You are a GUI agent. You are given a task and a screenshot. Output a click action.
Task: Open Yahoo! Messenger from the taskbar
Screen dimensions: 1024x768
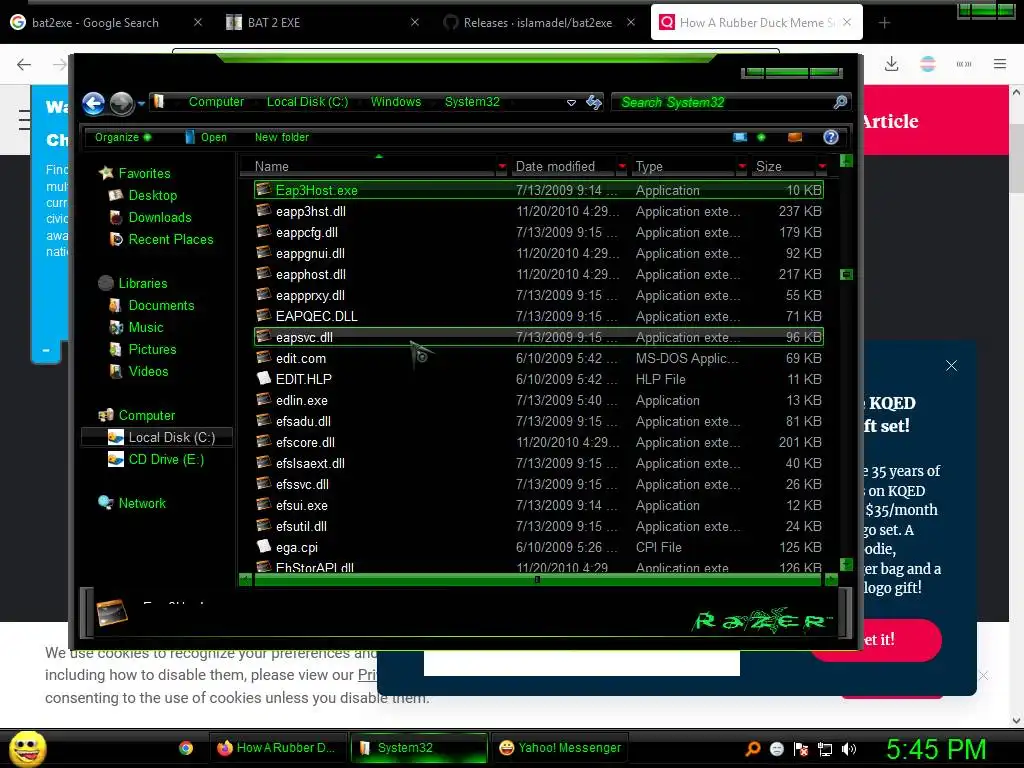pos(560,748)
